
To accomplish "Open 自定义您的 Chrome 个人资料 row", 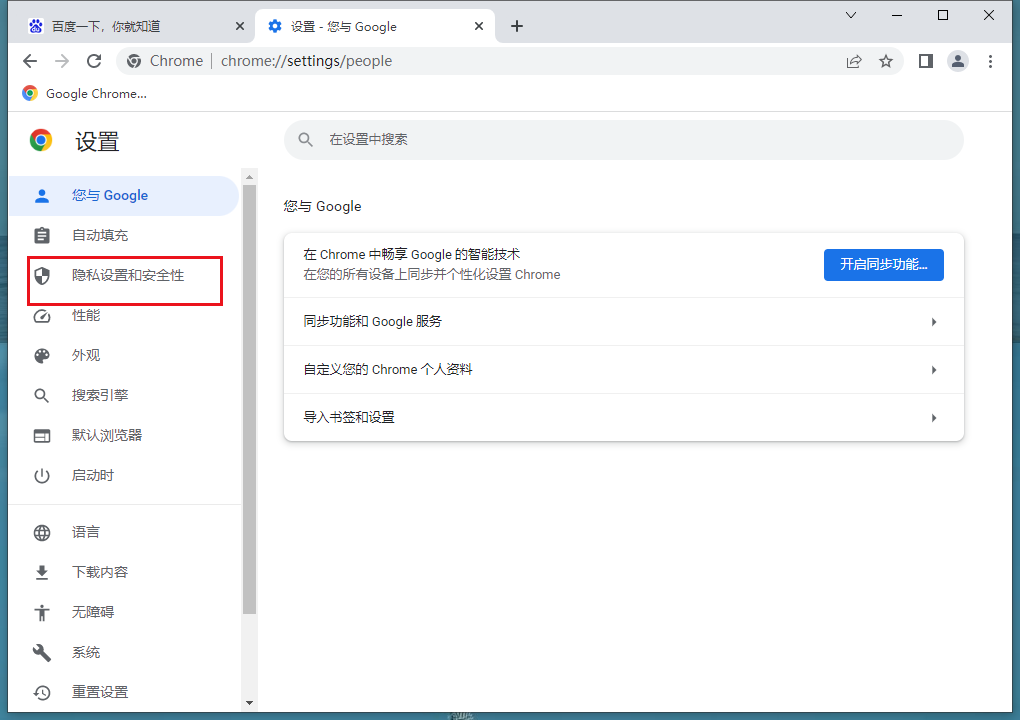I will tap(624, 370).
